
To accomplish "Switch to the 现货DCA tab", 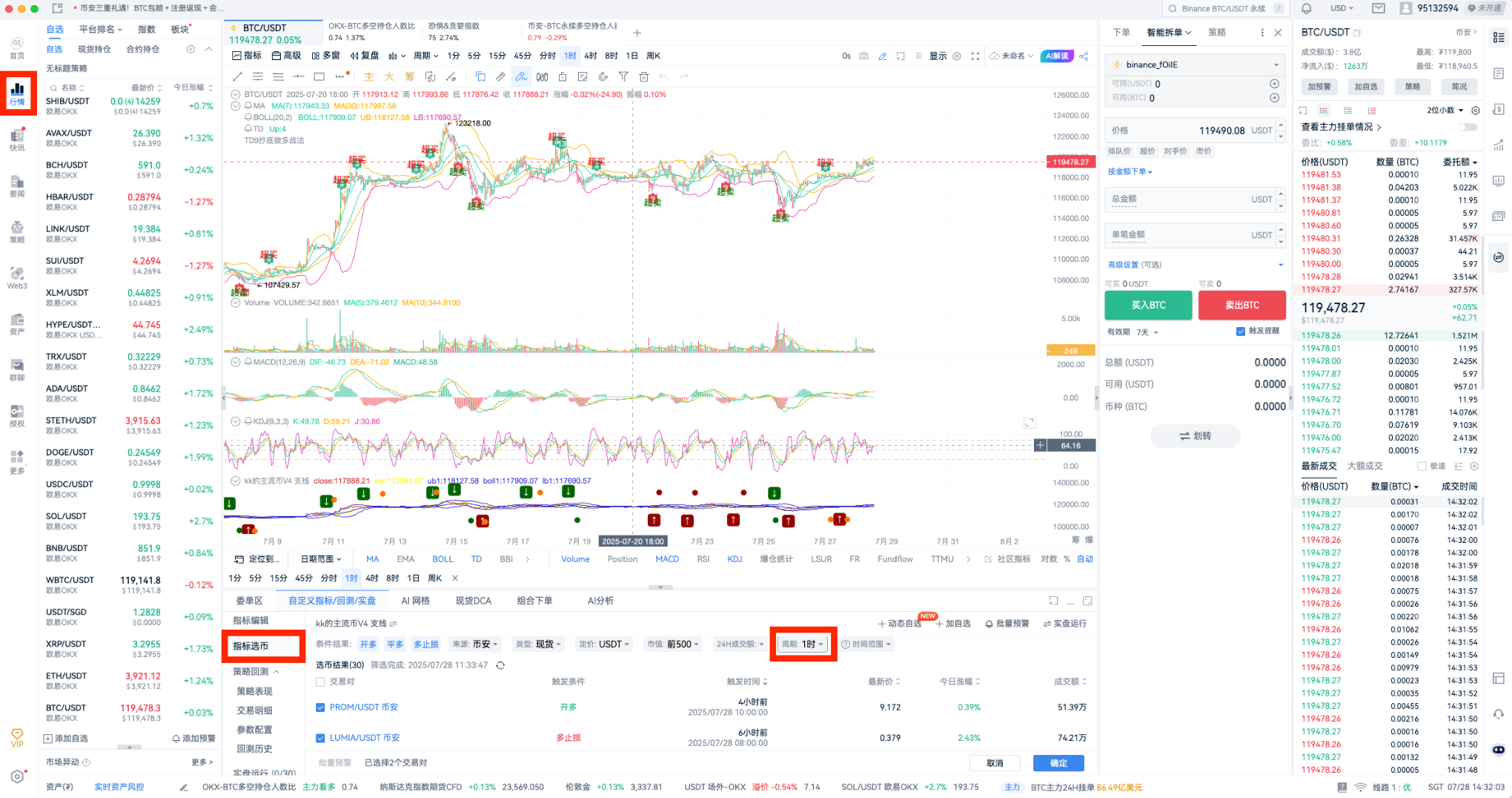I will coord(473,601).
